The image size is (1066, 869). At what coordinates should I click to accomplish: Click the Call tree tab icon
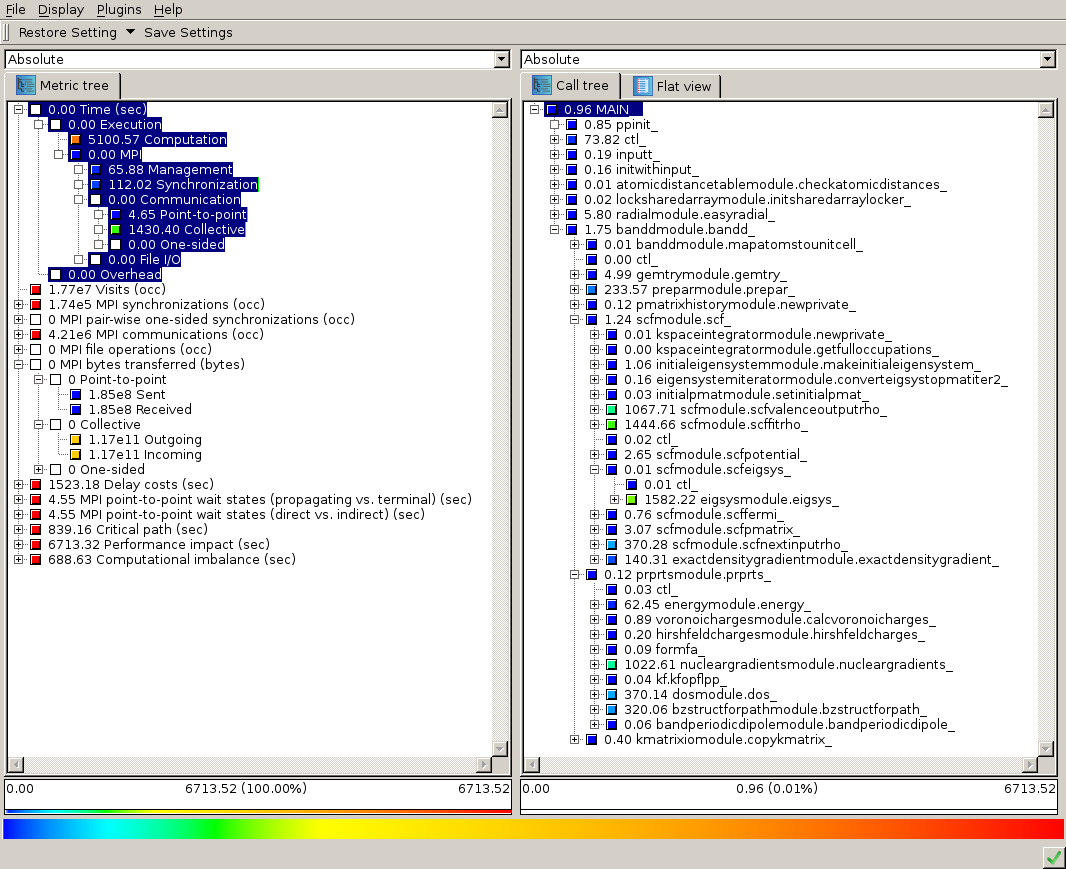pos(541,85)
